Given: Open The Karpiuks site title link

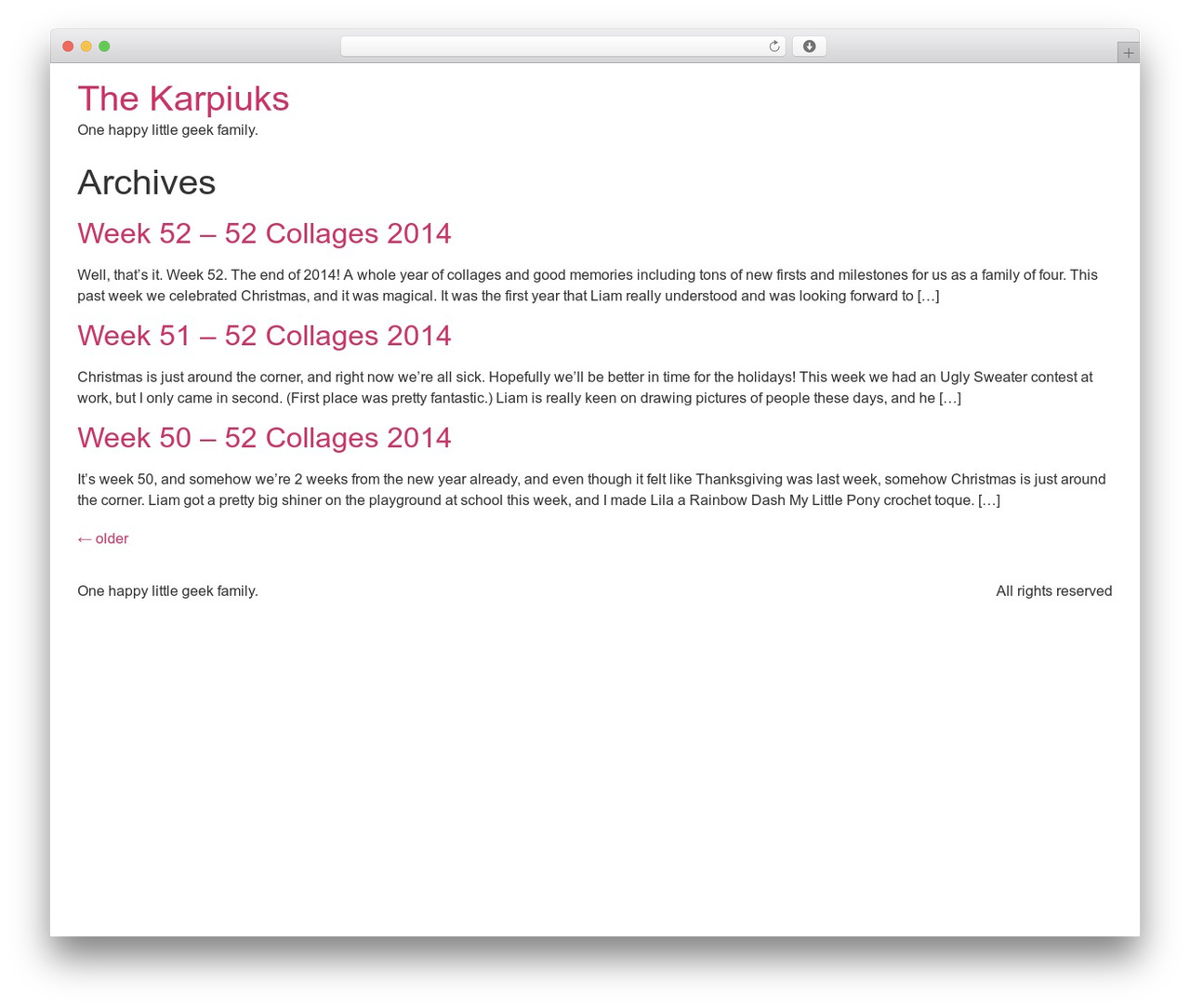Looking at the screenshot, I should click(183, 99).
